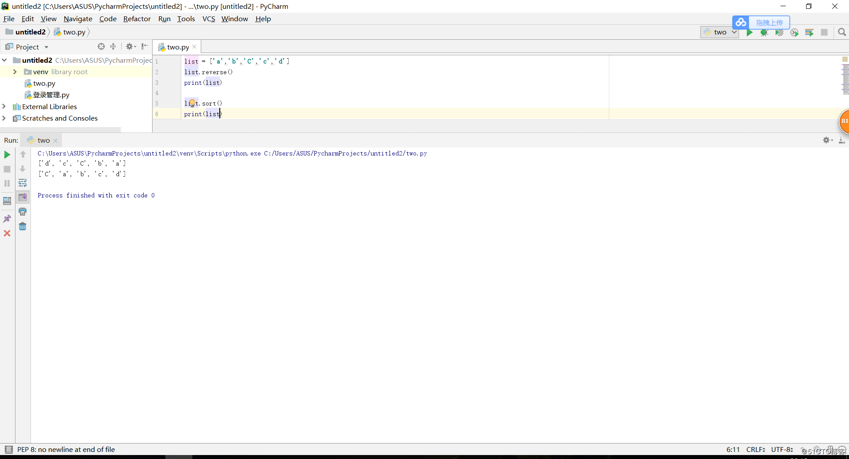Open the Refactor menu

point(136,19)
